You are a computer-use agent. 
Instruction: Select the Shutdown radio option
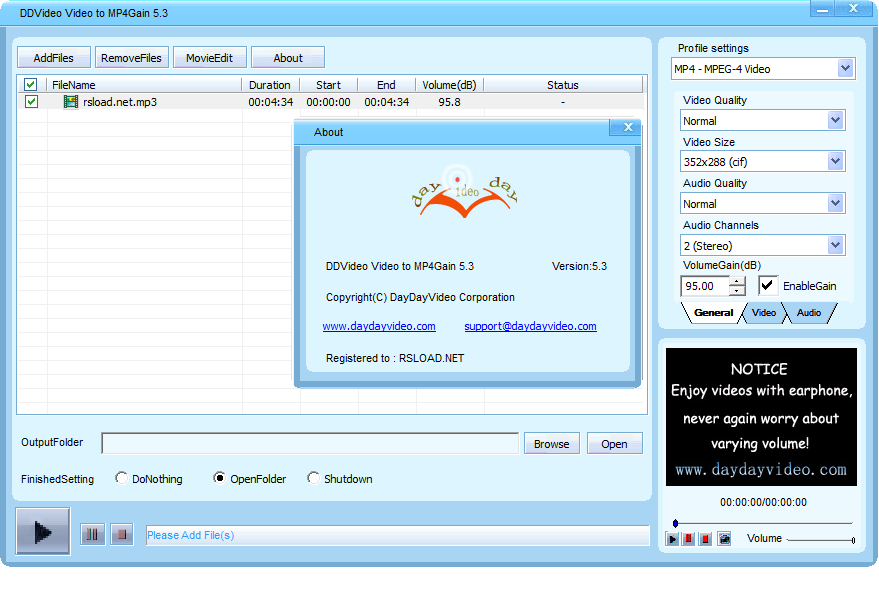pyautogui.click(x=313, y=478)
